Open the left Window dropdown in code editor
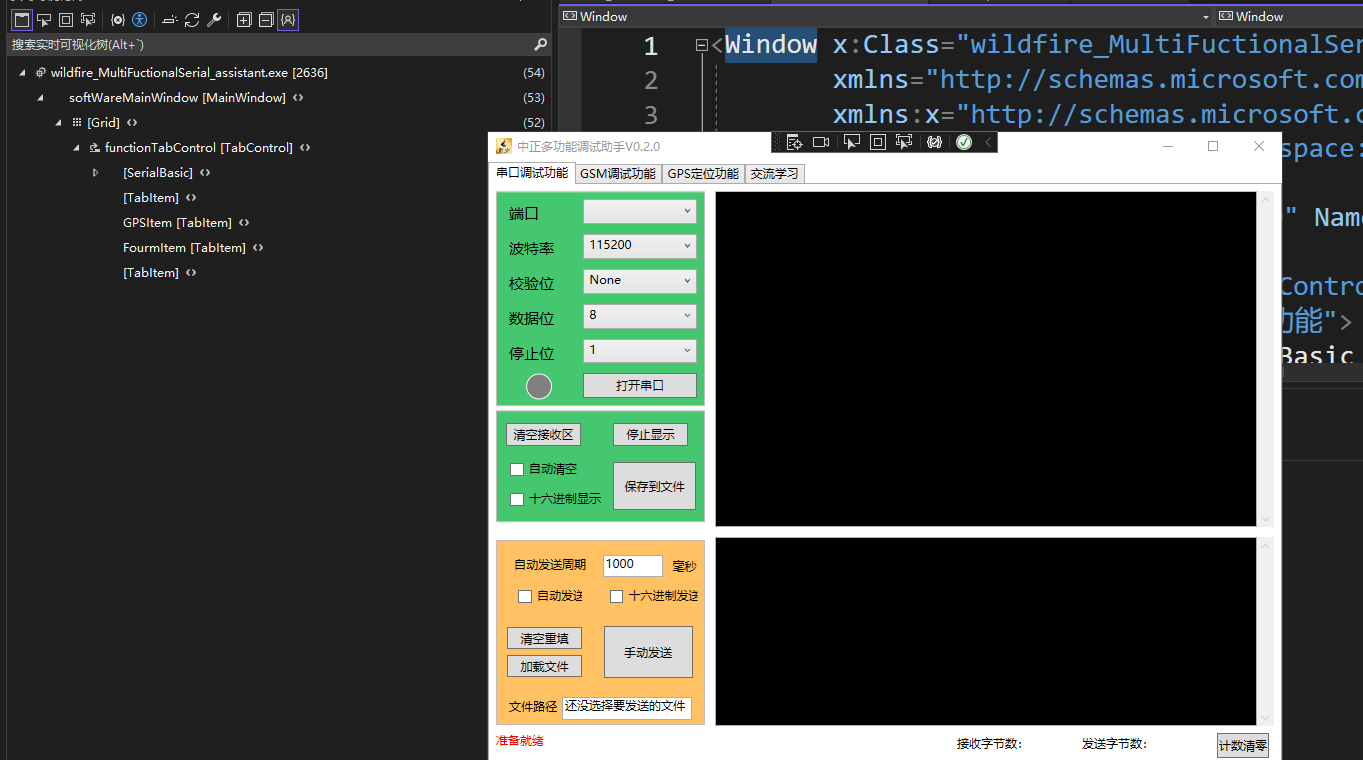Image resolution: width=1363 pixels, height=760 pixels. 885,16
